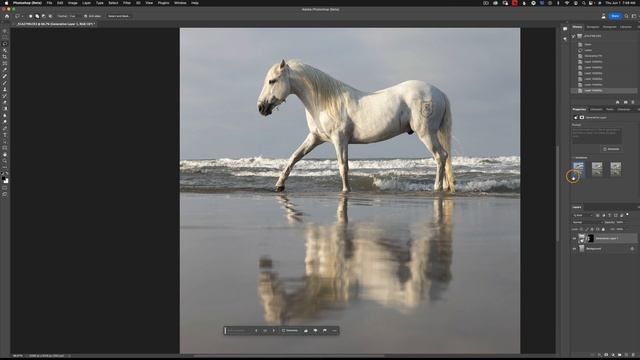Open the Select menu

click(x=113, y=3)
